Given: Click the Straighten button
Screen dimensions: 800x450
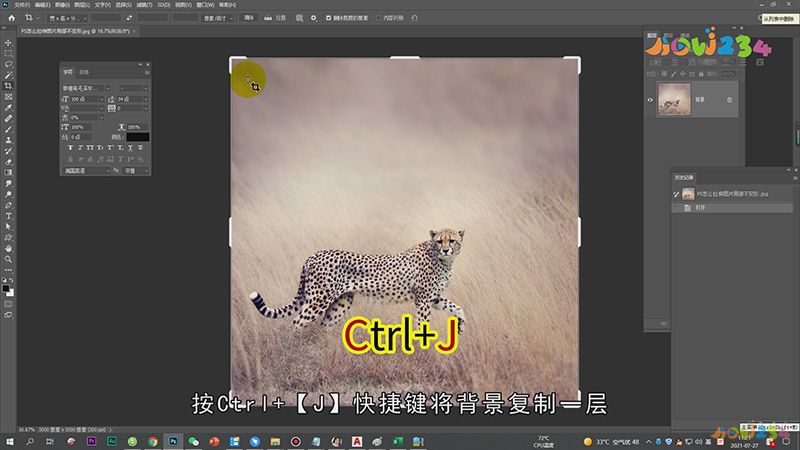Looking at the screenshot, I should 276,18.
